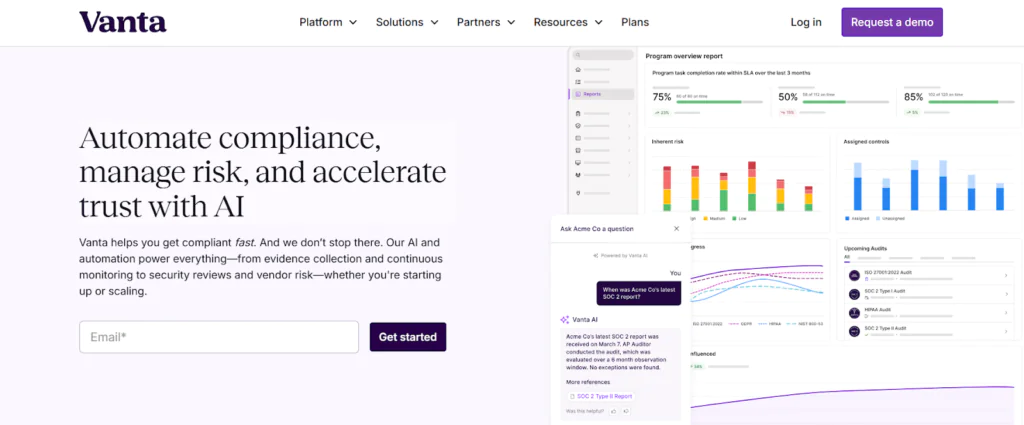Click the More references label
Screen dimensions: 1024x425
pos(588,382)
